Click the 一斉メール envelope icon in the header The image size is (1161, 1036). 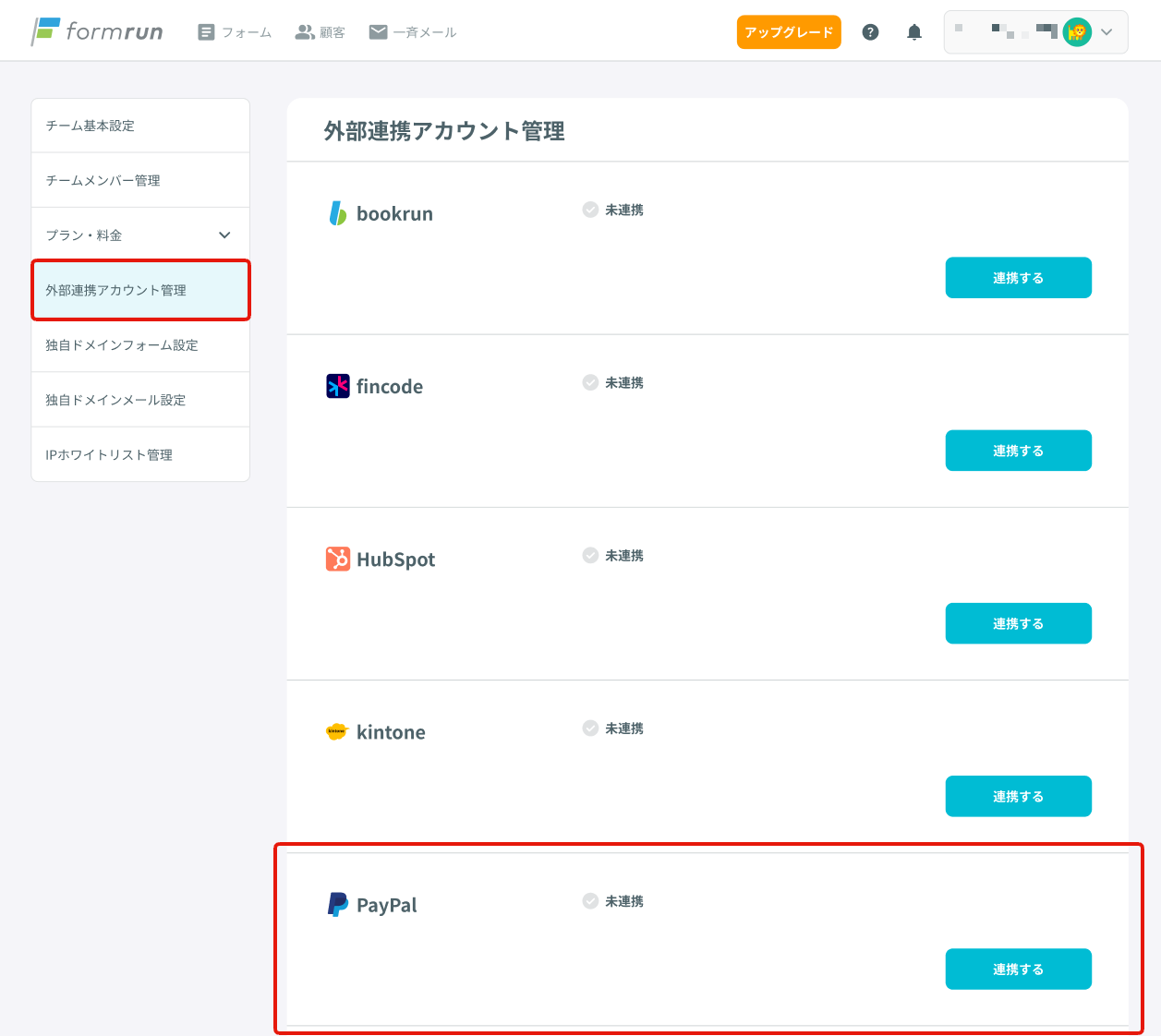pos(378,32)
